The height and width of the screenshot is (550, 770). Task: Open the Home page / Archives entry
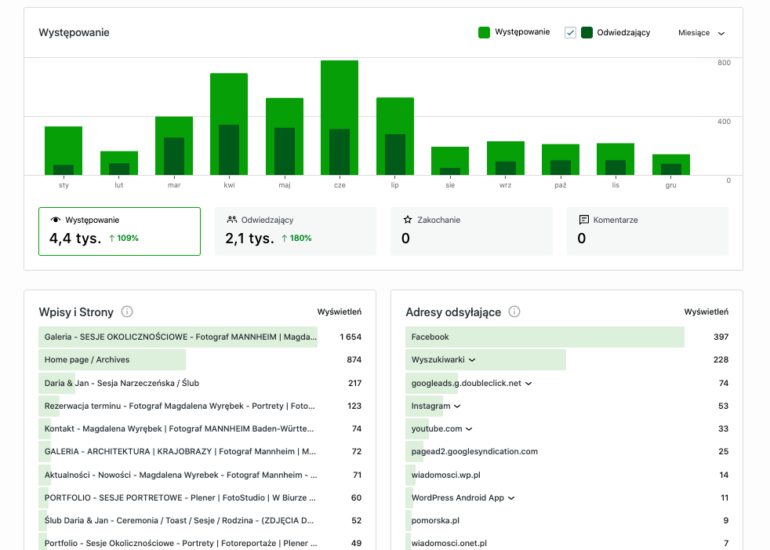click(87, 360)
